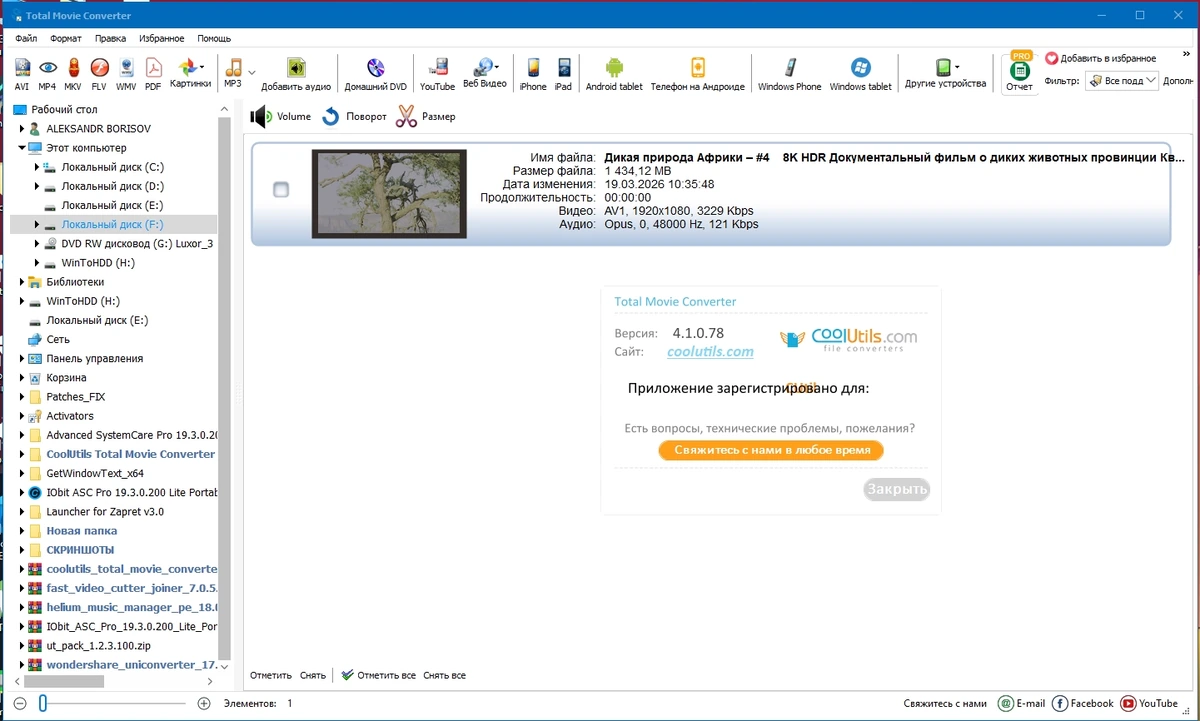This screenshot has height=721, width=1200.
Task: Open the E-mail contact link
Action: pyautogui.click(x=1021, y=703)
